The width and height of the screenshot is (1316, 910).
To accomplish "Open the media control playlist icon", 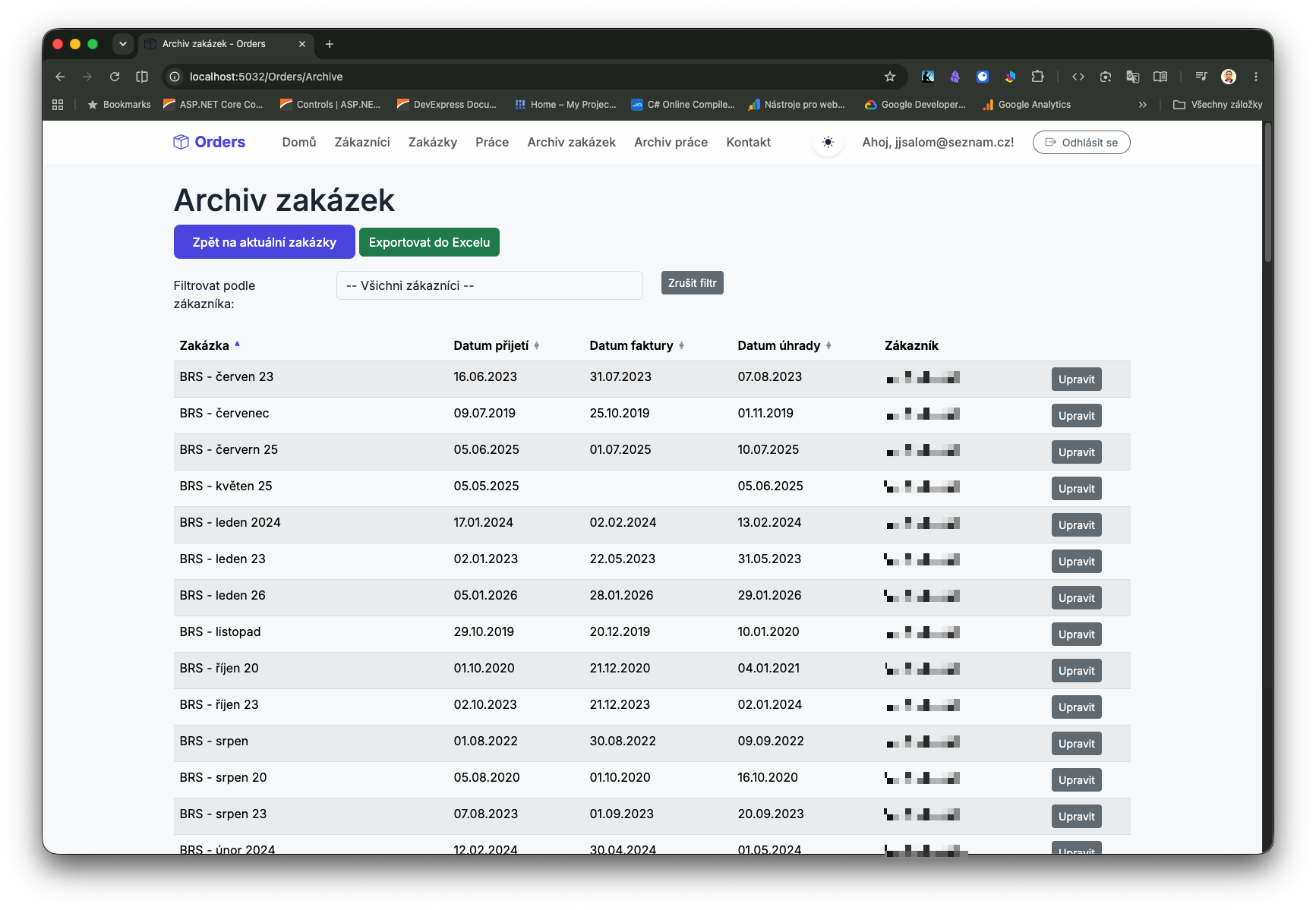I will tap(1201, 77).
